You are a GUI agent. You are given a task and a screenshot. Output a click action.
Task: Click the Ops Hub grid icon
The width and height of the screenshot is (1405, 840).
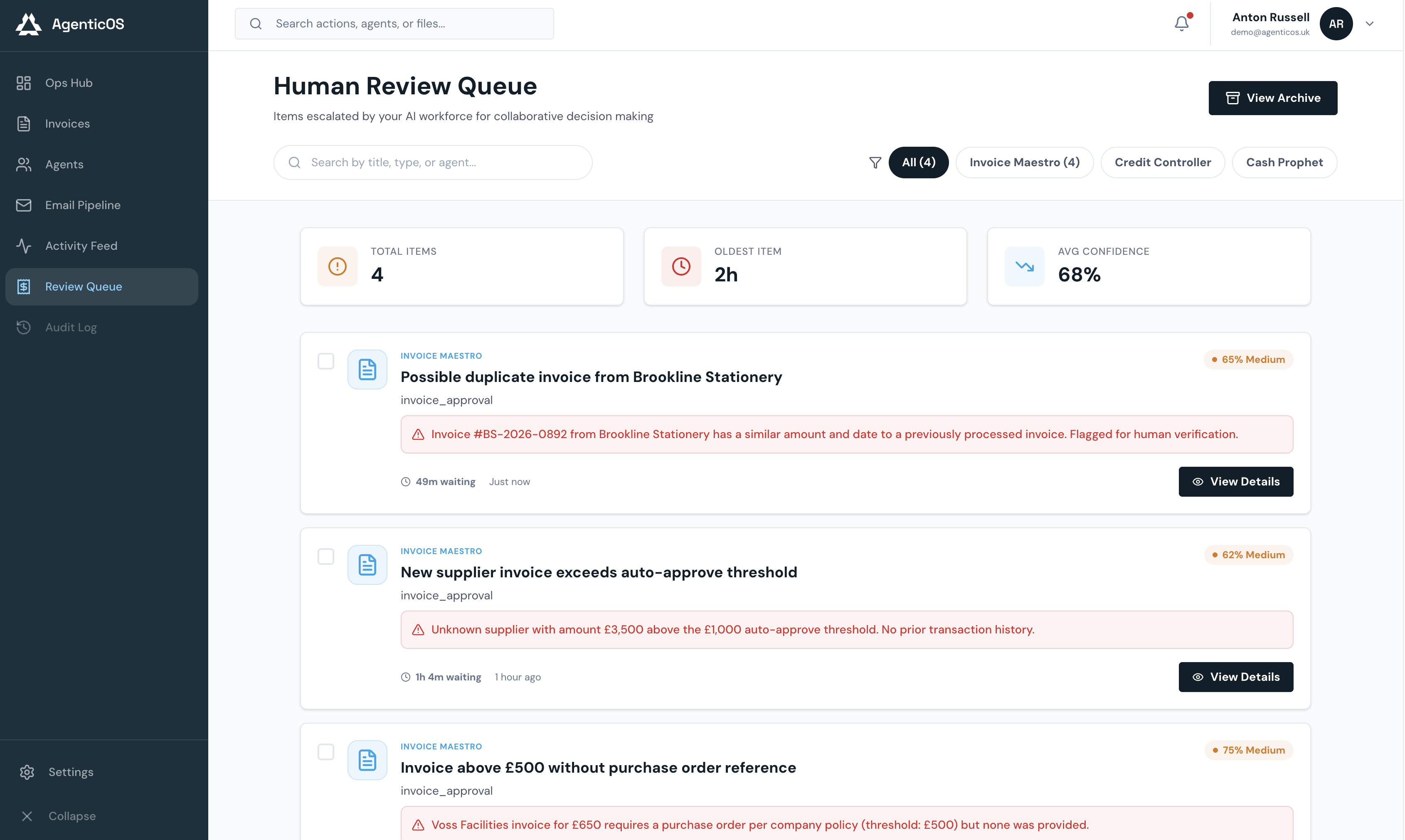click(x=24, y=83)
